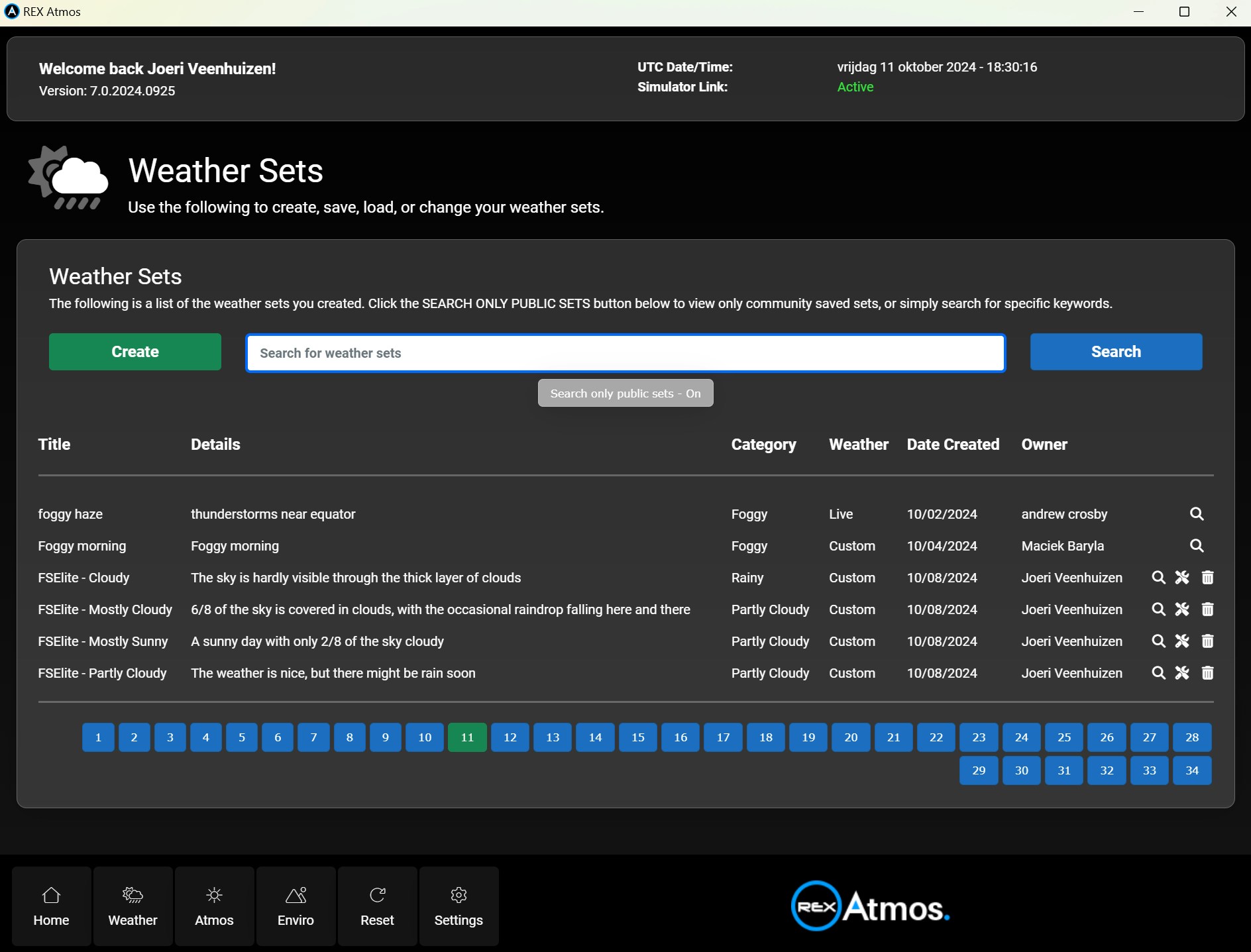View the FSElite - Partly Cloudy set
Viewport: 1251px width, 952px height.
tap(1158, 673)
